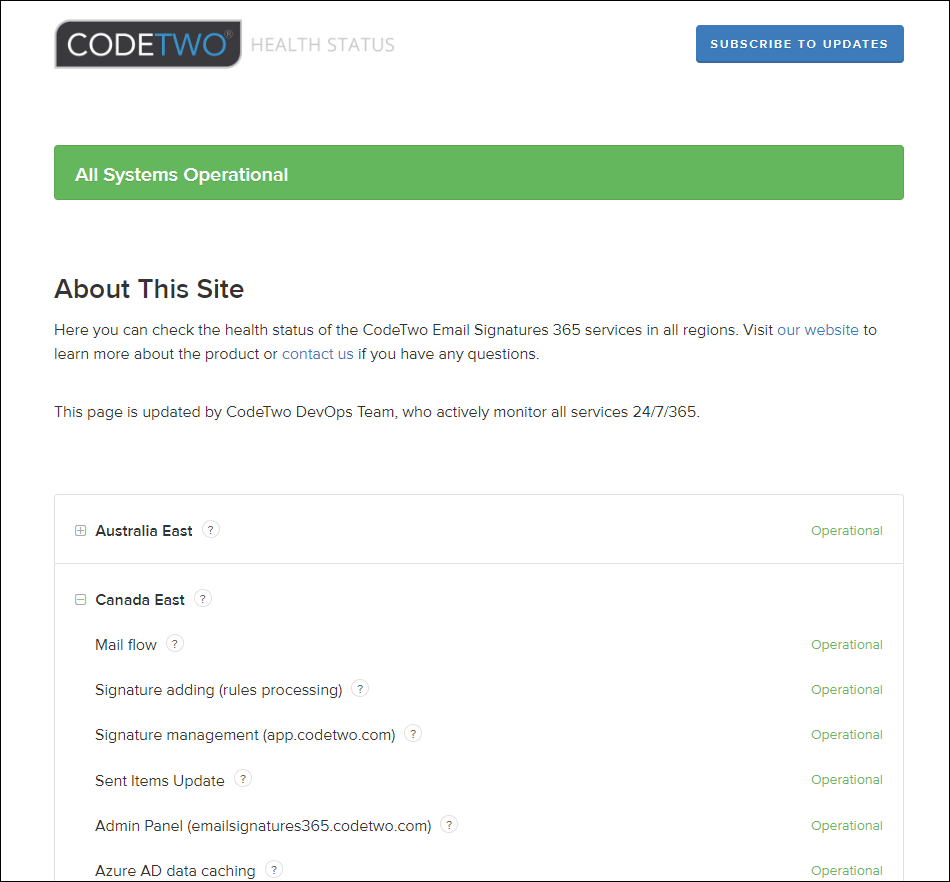The height and width of the screenshot is (882, 950).
Task: Click the 'About This Site' heading
Action: click(x=149, y=289)
